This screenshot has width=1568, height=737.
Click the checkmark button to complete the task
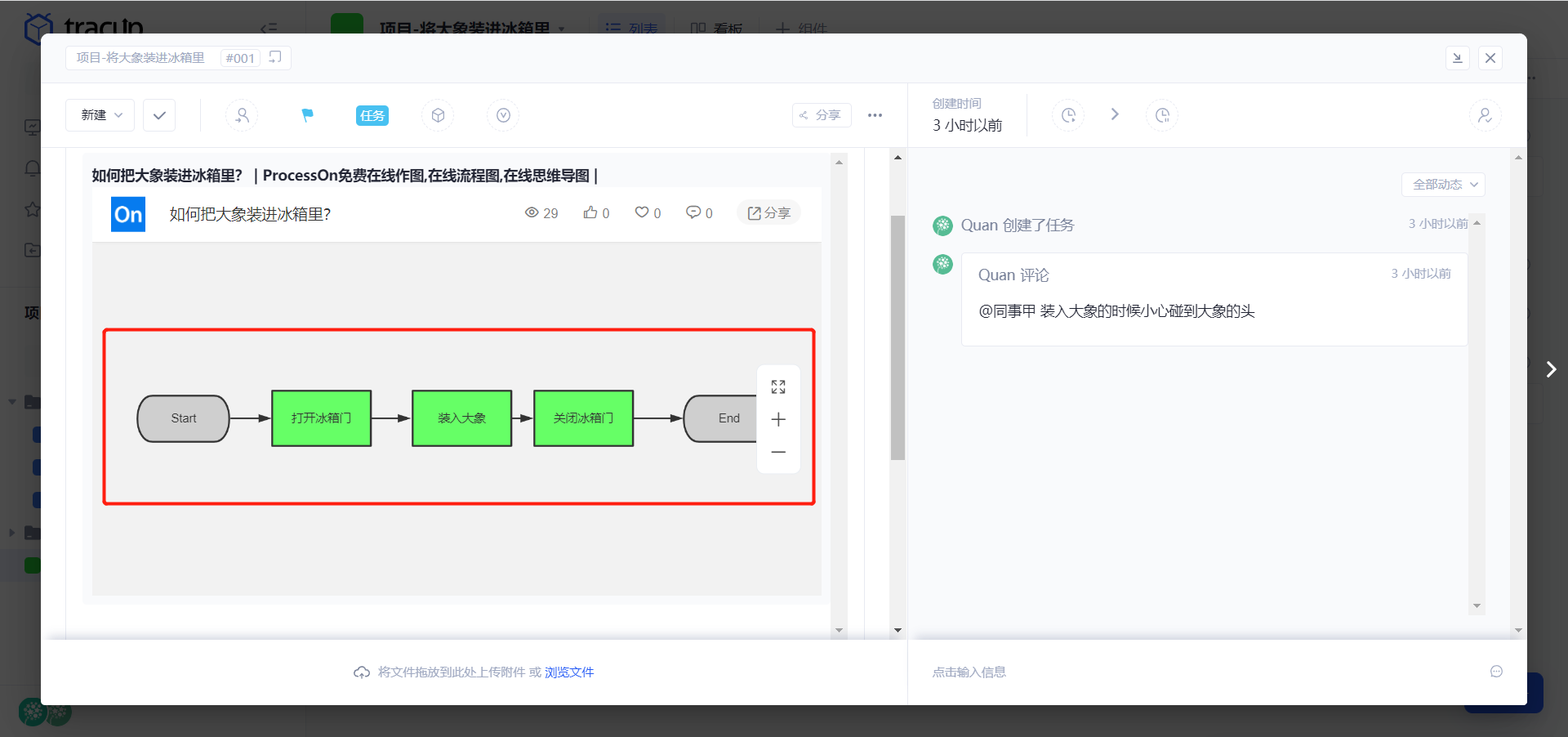coord(158,115)
